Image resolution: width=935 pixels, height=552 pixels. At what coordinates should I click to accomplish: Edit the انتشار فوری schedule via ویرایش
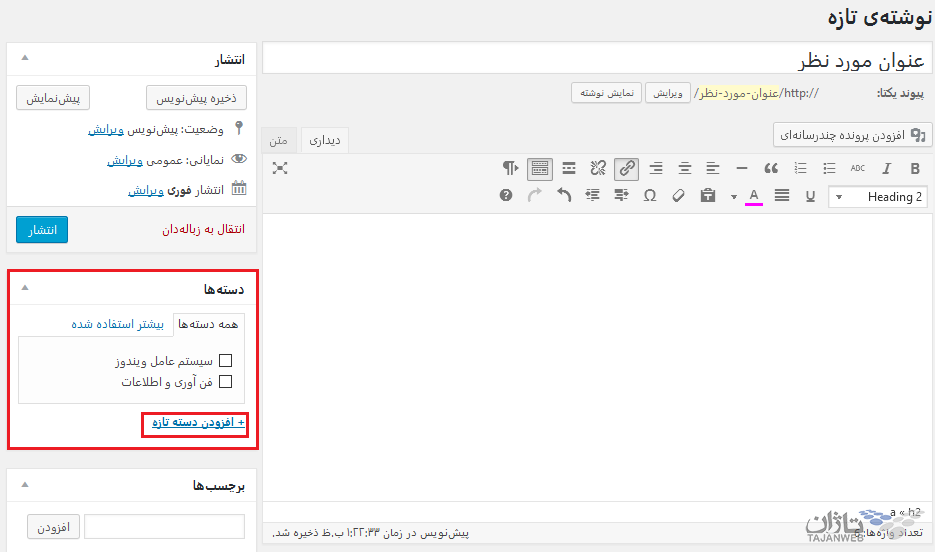click(x=145, y=190)
